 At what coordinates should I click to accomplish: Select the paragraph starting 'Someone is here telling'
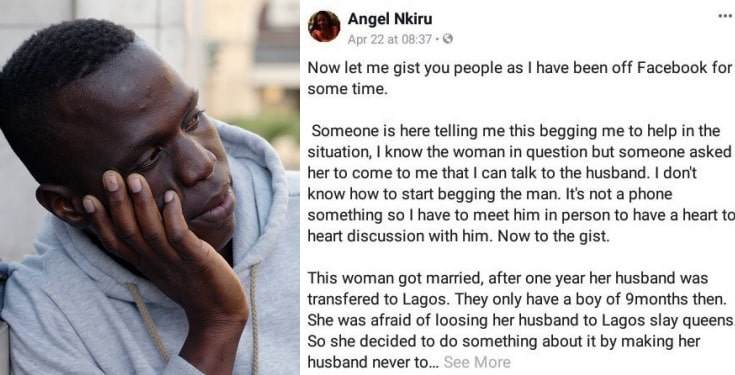pyautogui.click(x=520, y=183)
